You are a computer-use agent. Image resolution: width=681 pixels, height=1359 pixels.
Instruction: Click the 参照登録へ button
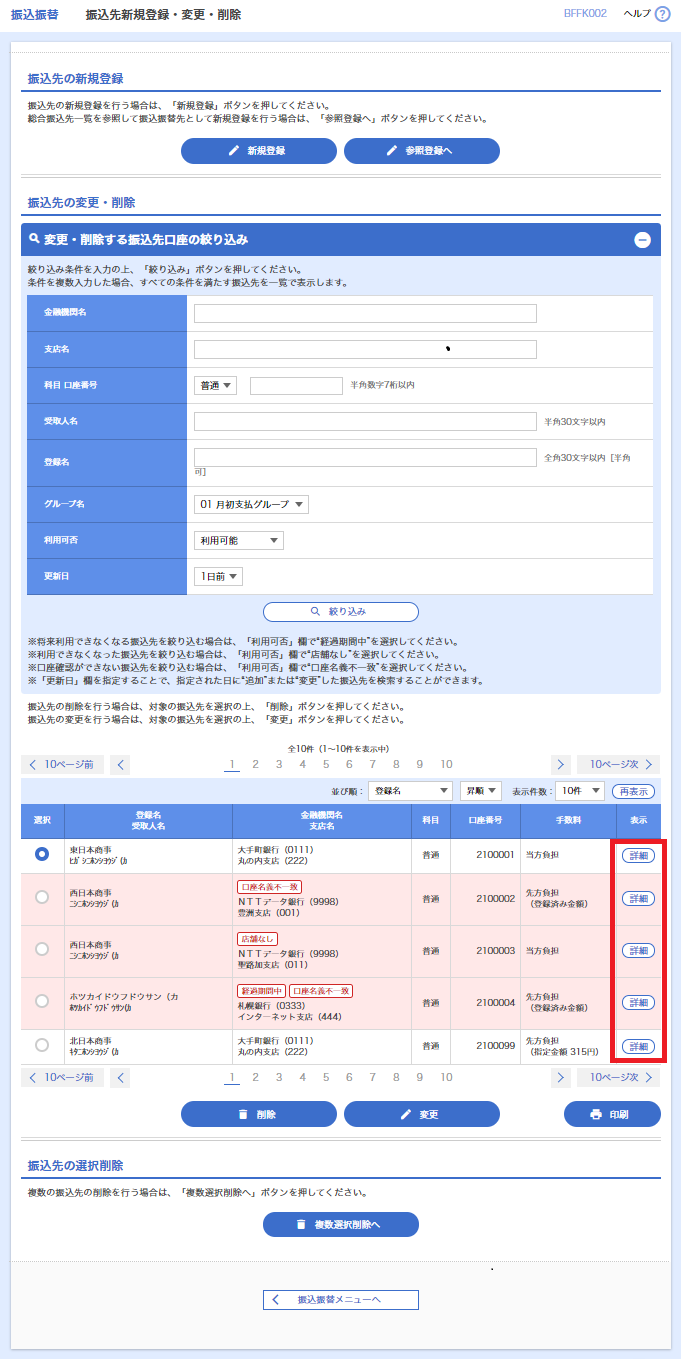421,151
